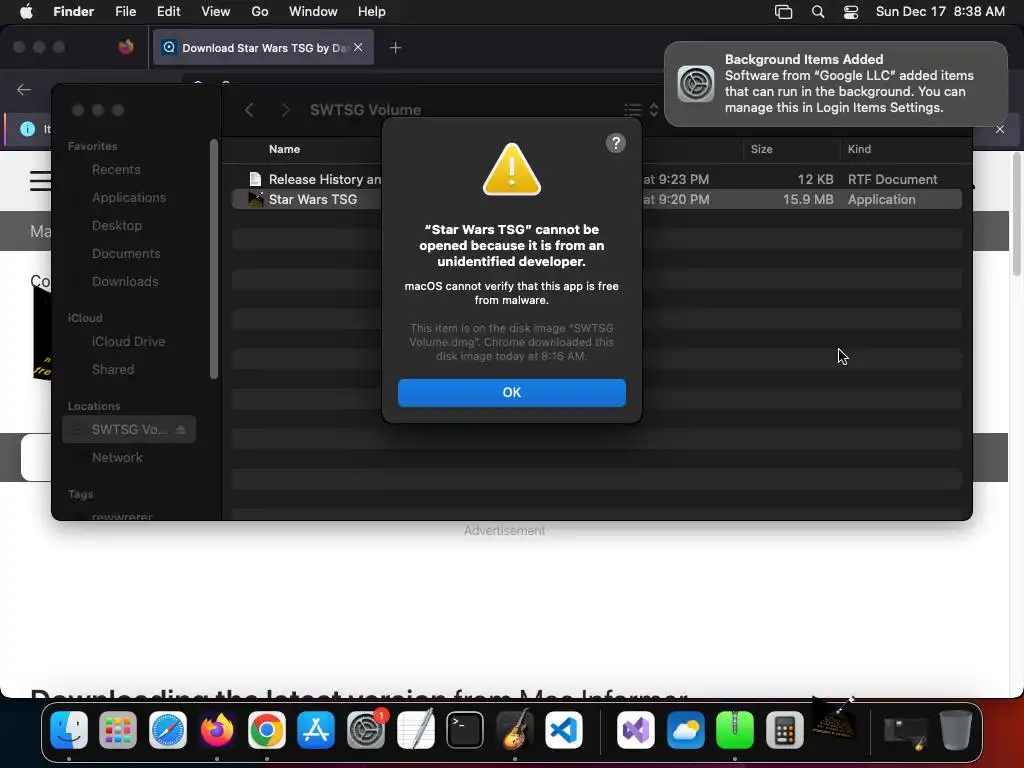
Task: Open green archive utility in Dock
Action: [735, 729]
